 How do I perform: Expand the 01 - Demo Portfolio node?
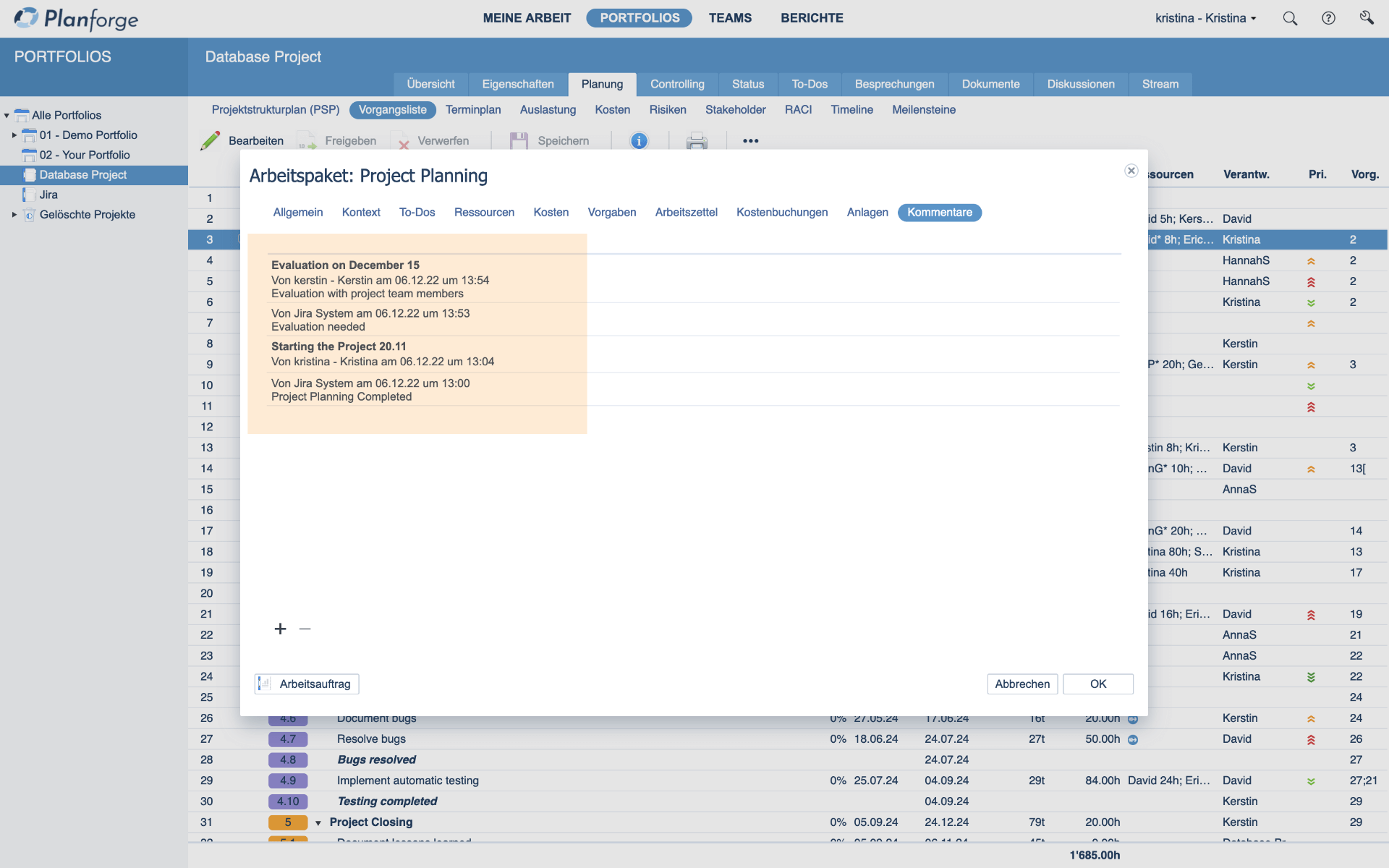tap(14, 135)
